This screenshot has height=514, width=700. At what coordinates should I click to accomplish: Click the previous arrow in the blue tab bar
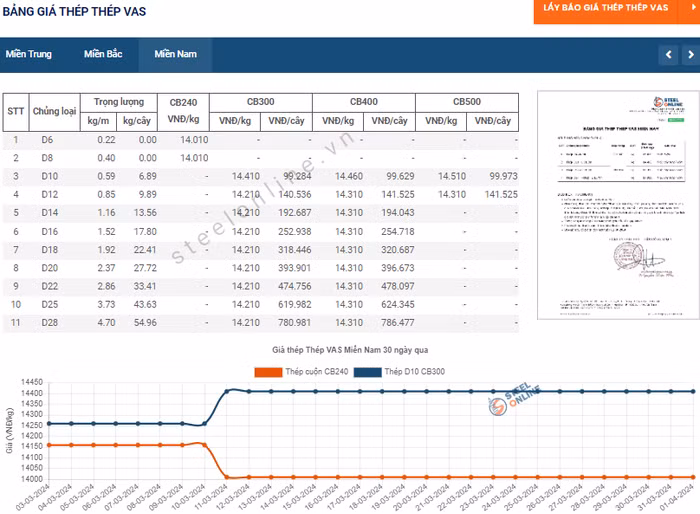pyautogui.click(x=668, y=54)
